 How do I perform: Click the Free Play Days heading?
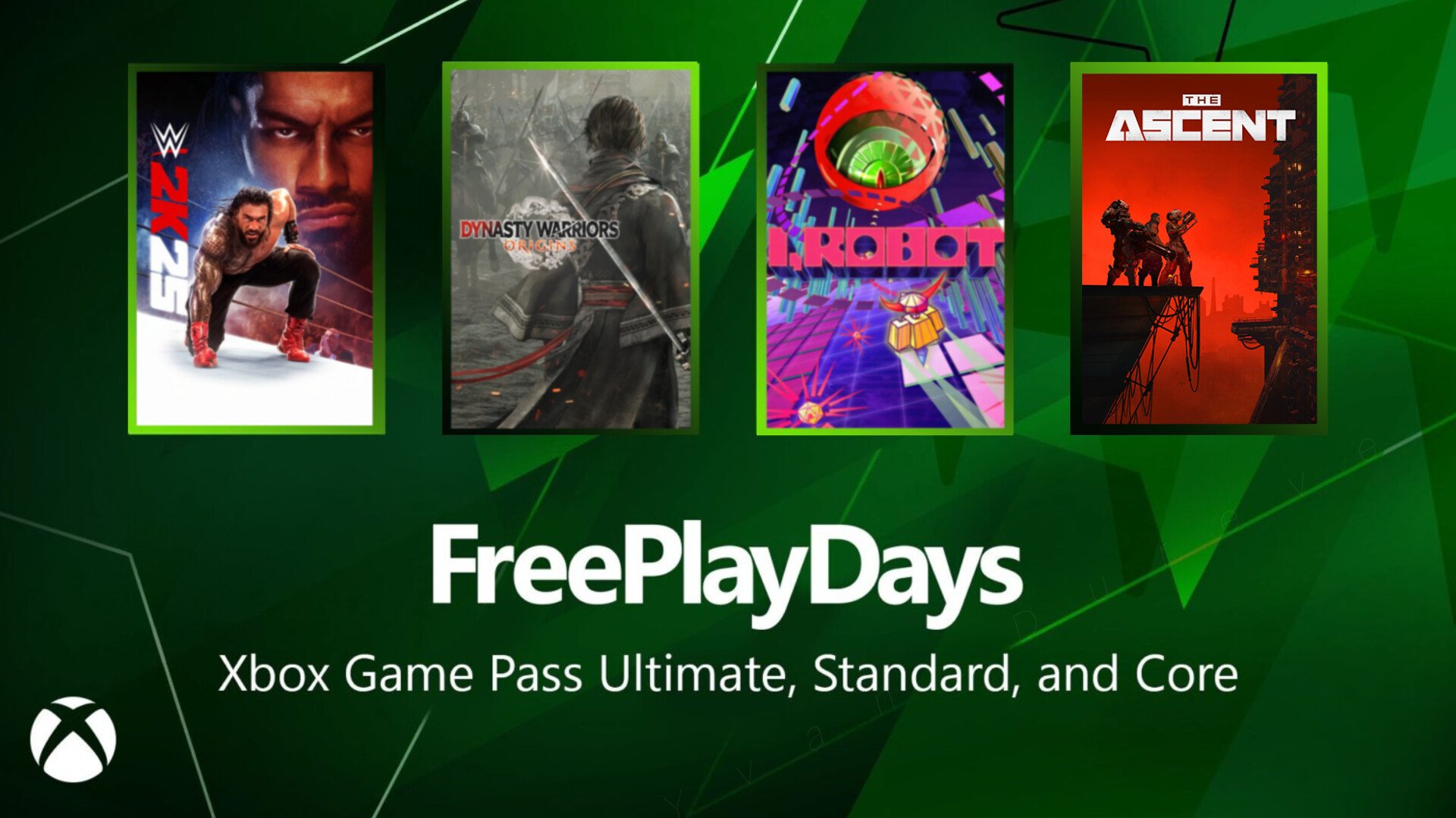(726, 575)
